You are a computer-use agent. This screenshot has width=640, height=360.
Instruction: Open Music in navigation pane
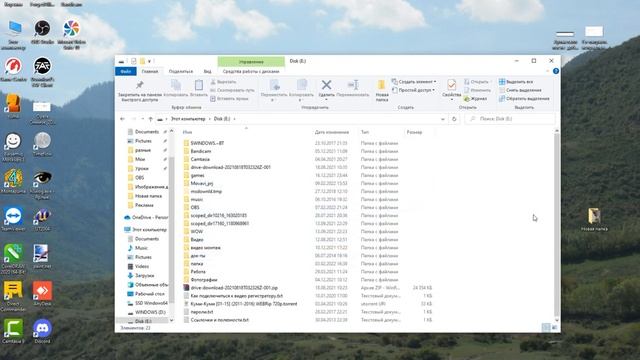click(x=141, y=248)
